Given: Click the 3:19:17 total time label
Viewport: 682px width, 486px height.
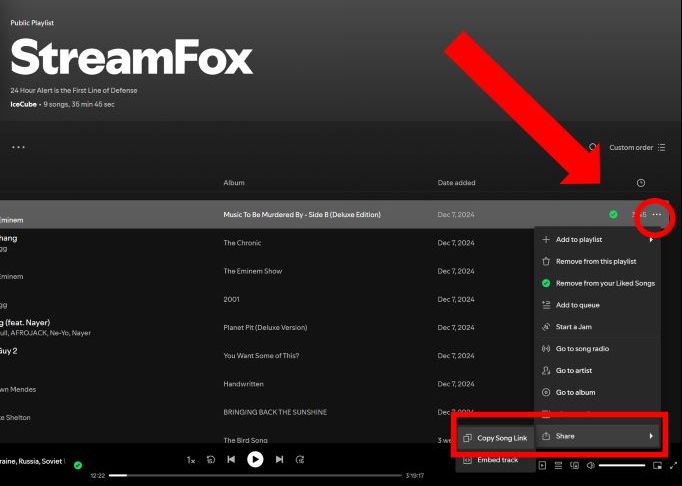Looking at the screenshot, I should coord(415,476).
